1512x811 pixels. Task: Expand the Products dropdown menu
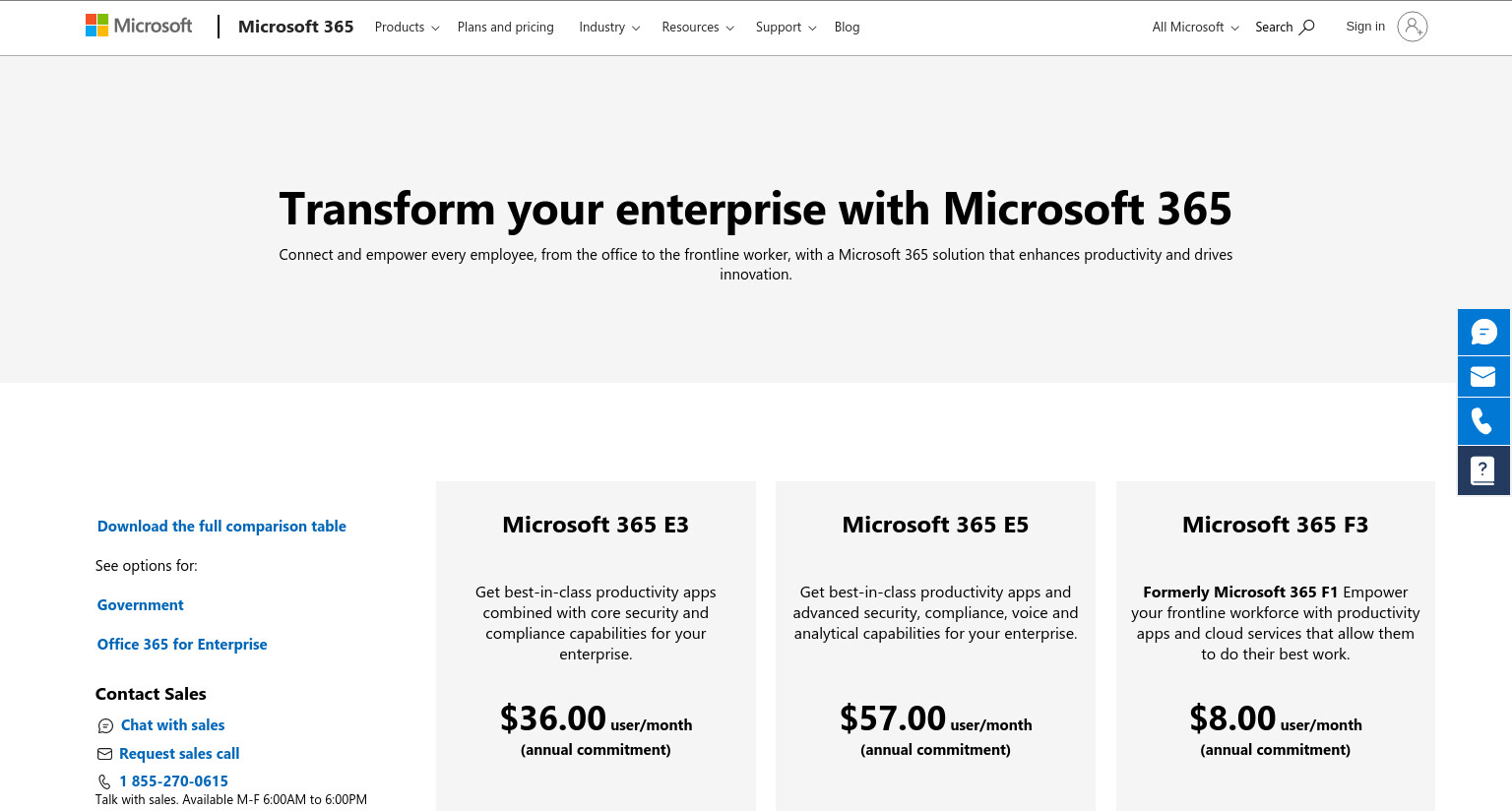click(407, 27)
